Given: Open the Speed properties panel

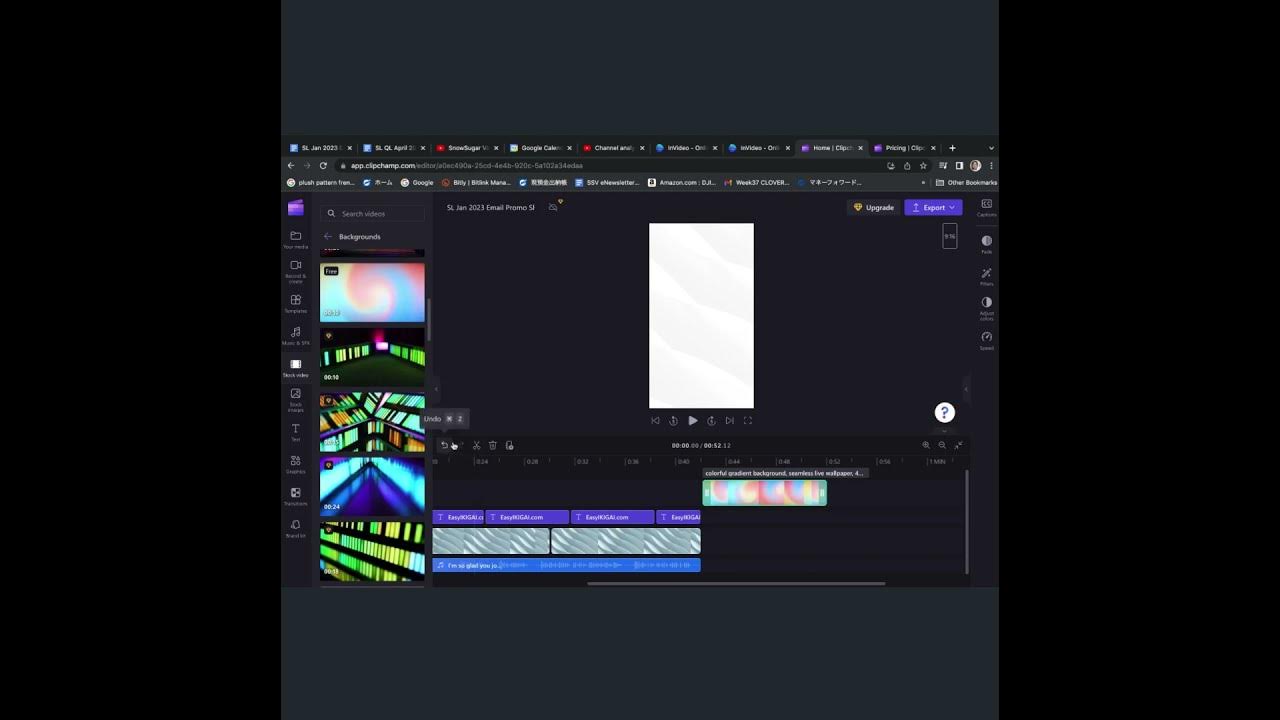Looking at the screenshot, I should click(986, 340).
